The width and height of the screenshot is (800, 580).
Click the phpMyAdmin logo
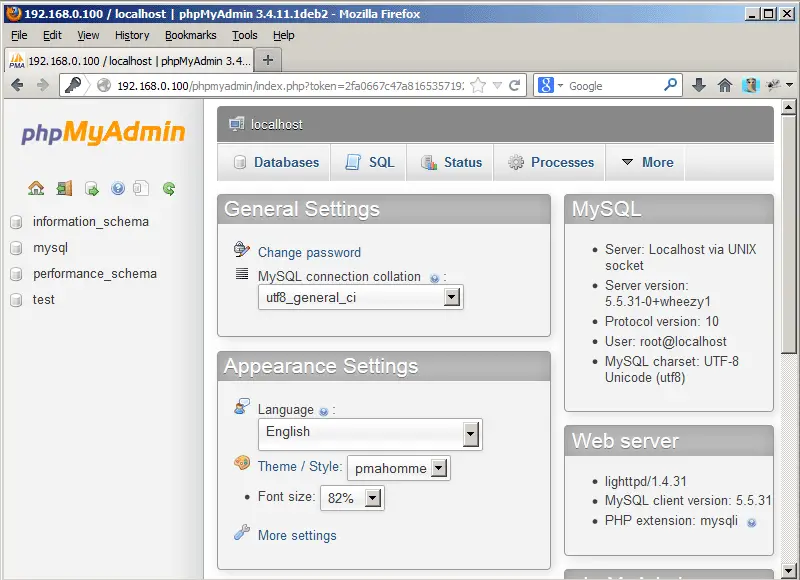(103, 133)
